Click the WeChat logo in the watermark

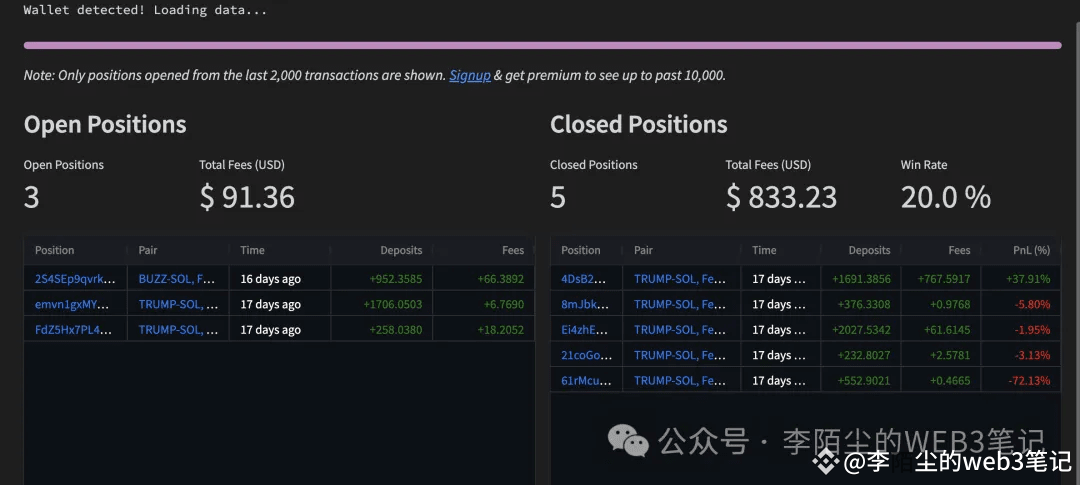pyautogui.click(x=627, y=440)
